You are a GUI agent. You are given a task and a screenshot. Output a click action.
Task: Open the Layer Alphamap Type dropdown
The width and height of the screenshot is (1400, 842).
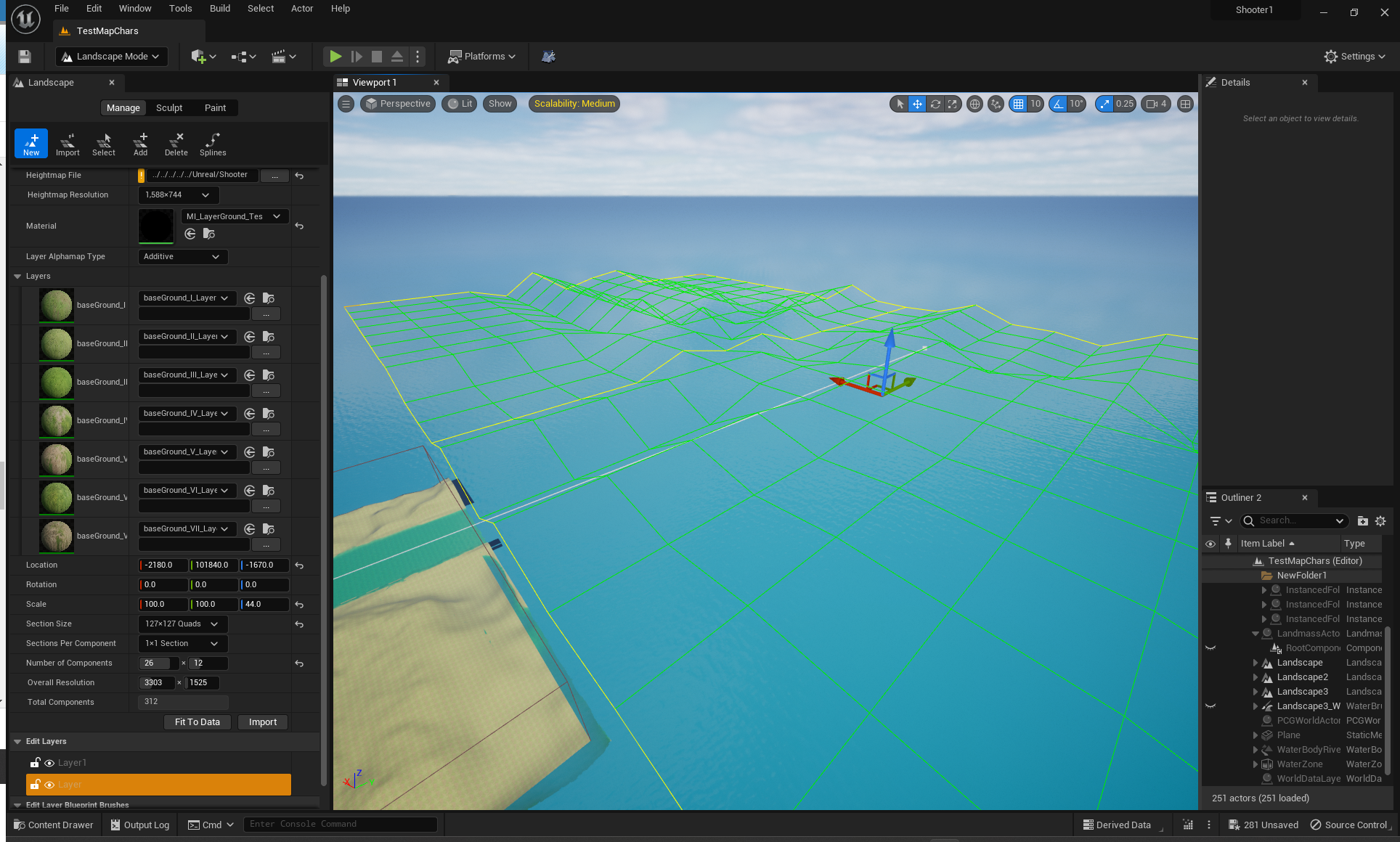182,256
